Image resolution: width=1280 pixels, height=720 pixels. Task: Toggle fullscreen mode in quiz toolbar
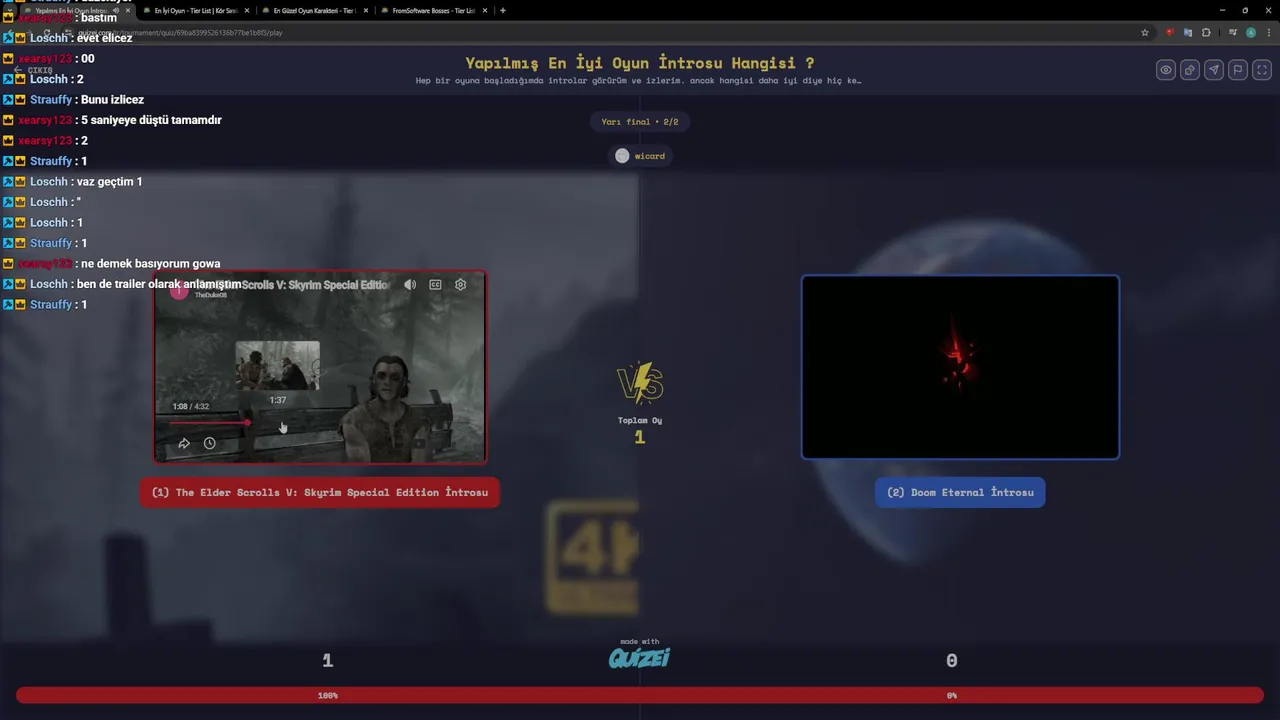tap(1262, 70)
